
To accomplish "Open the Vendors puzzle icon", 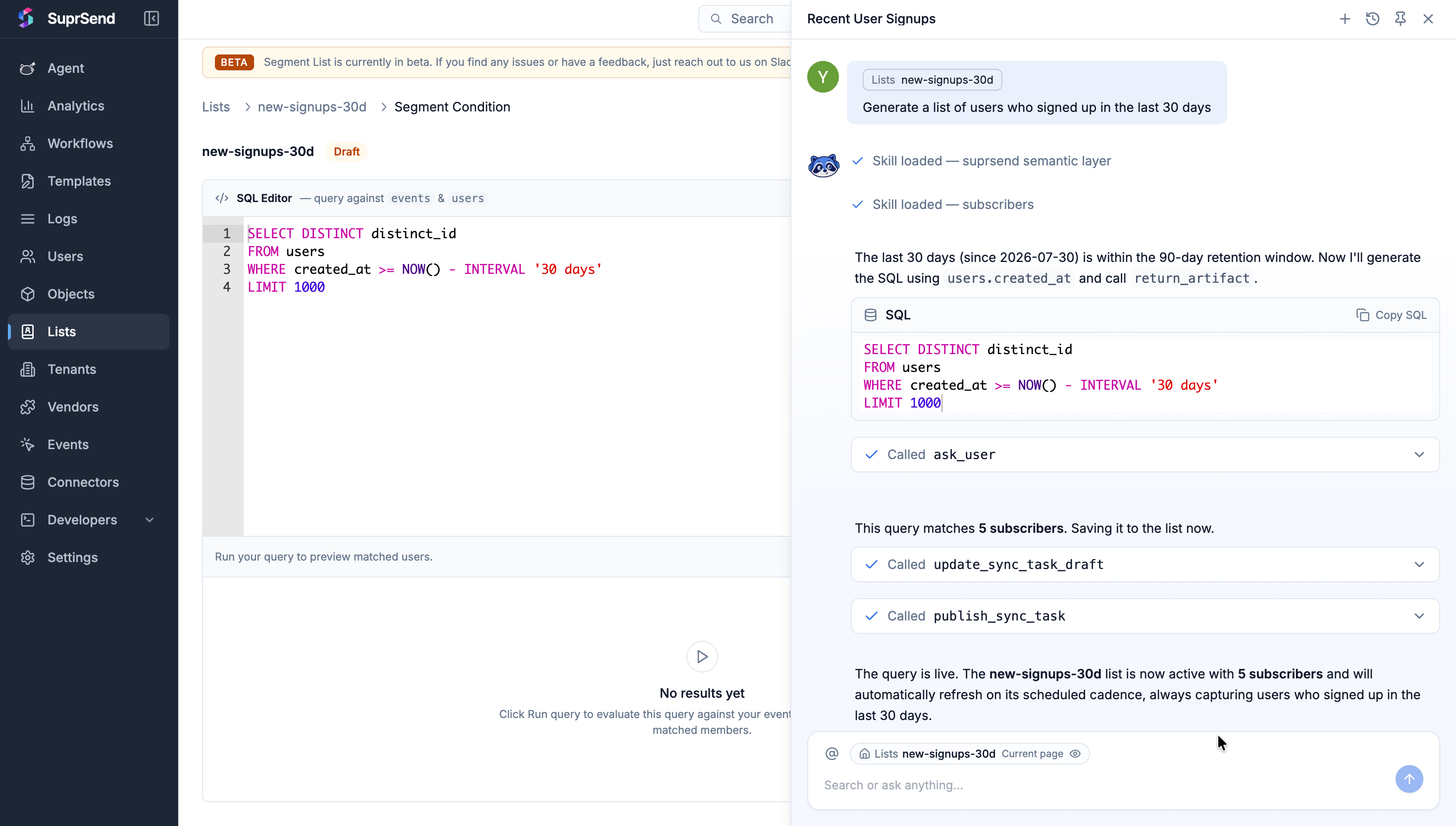I will pyautogui.click(x=27, y=407).
